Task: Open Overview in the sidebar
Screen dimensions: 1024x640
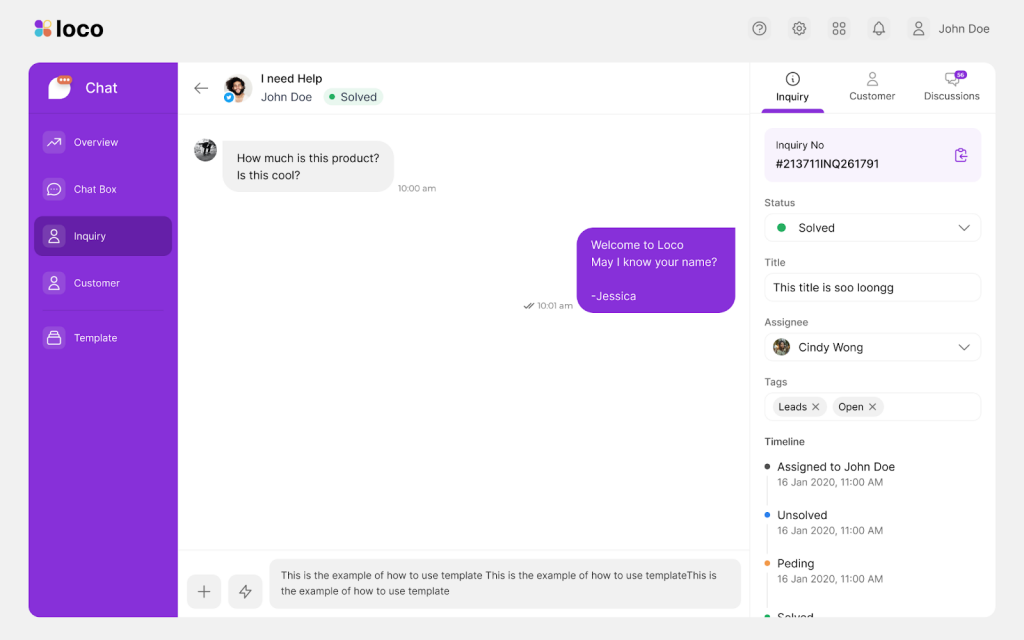Action: (x=95, y=142)
